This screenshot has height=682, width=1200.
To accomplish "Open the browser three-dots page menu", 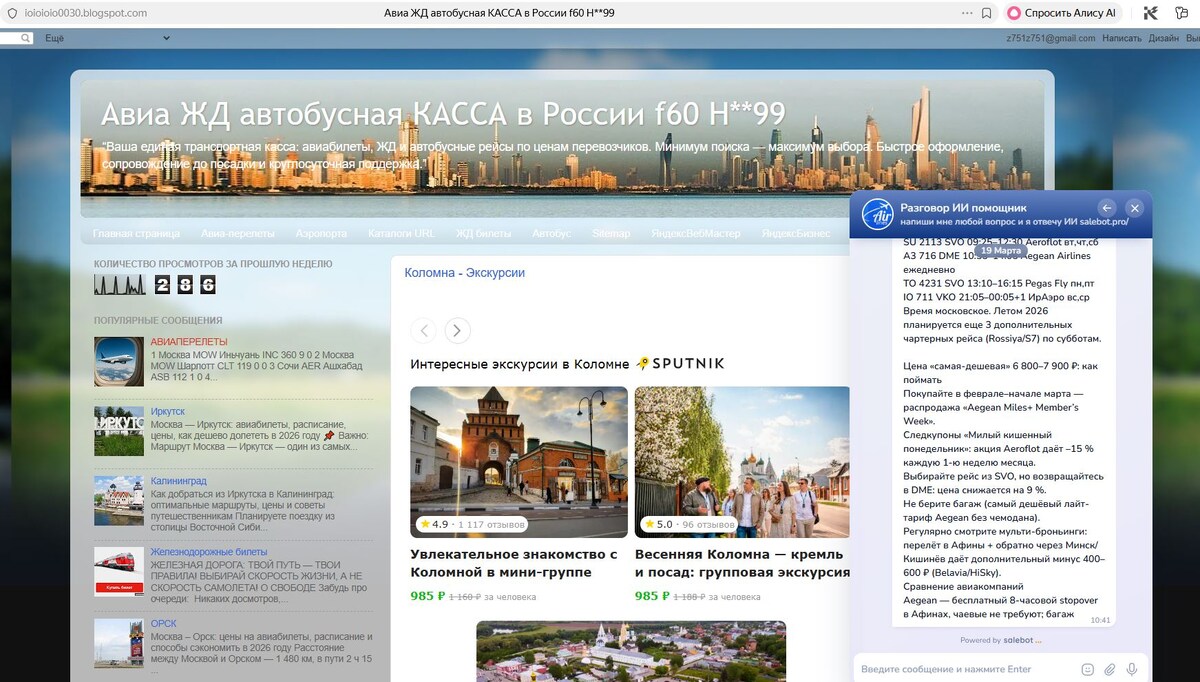I will point(966,13).
